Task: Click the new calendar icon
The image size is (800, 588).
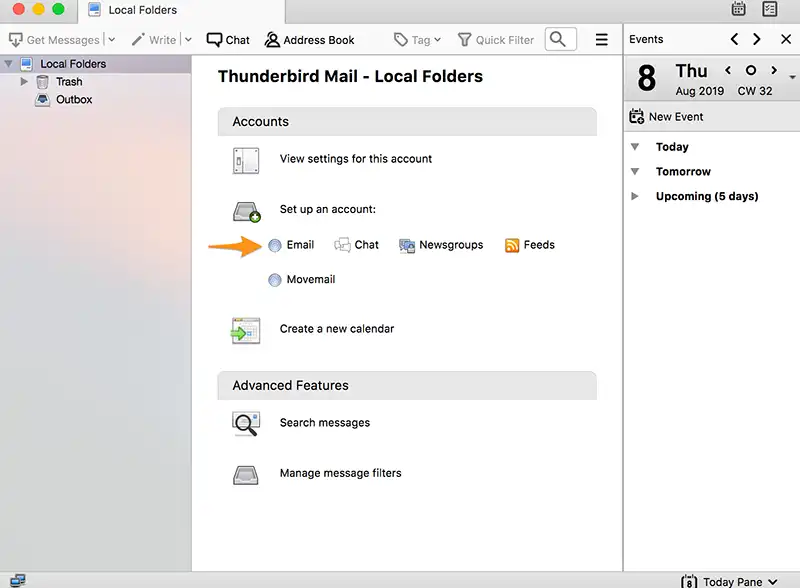Action: pos(245,331)
